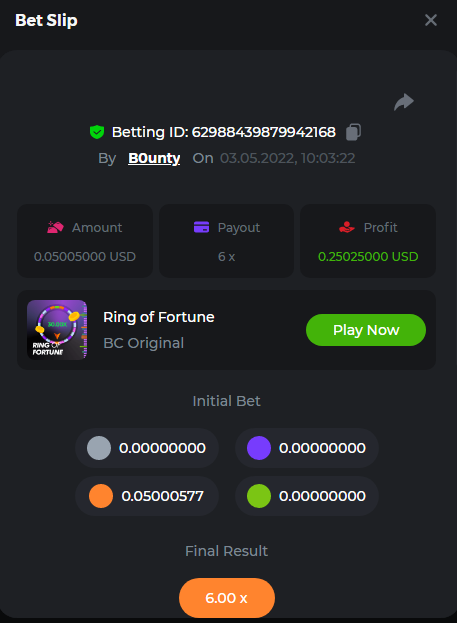Viewport: 457px width, 623px height.
Task: Click the Betting ID number text
Action: 263,132
